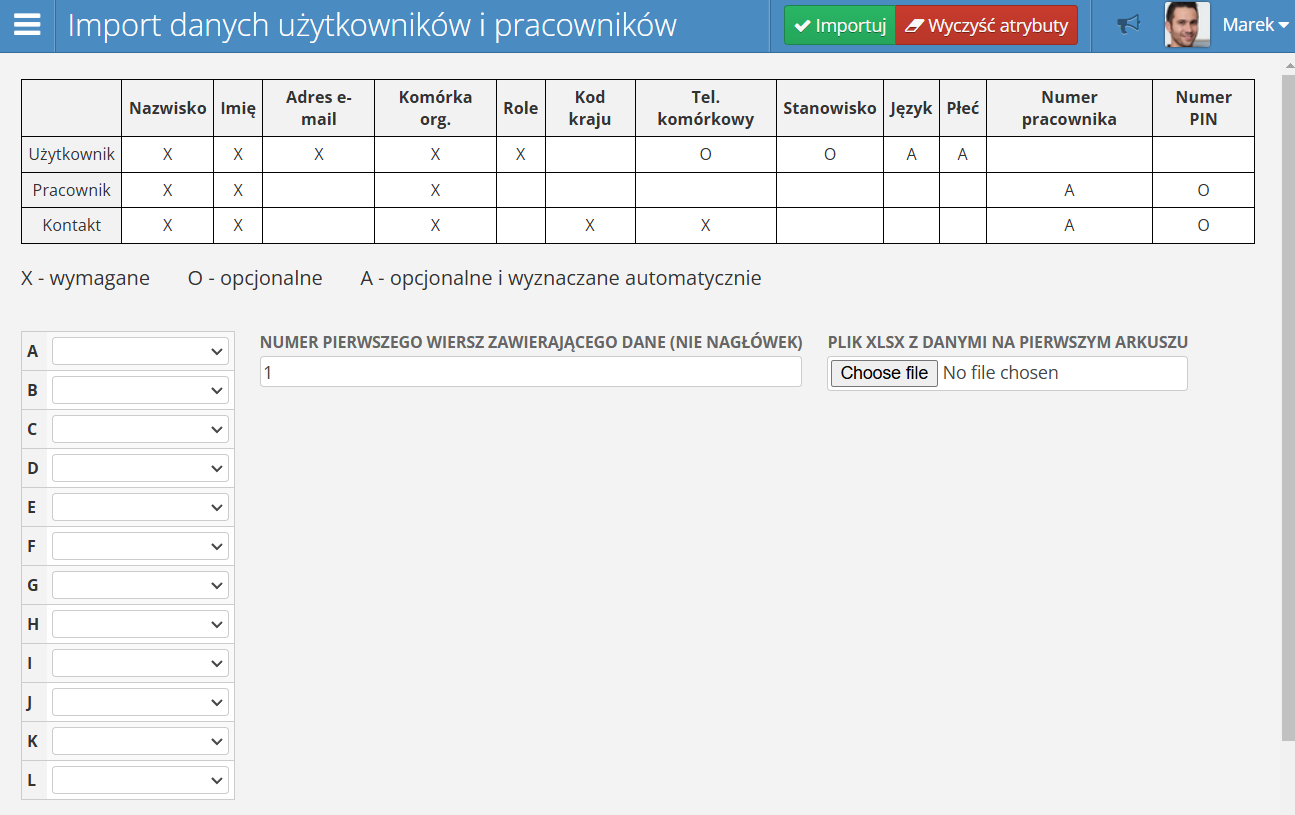Click the red Wyczyść atrybuty button
This screenshot has width=1295, height=815.
986,25
